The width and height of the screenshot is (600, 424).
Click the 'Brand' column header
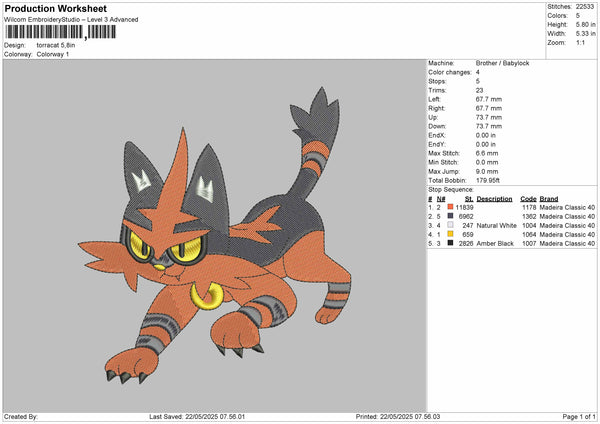point(549,199)
